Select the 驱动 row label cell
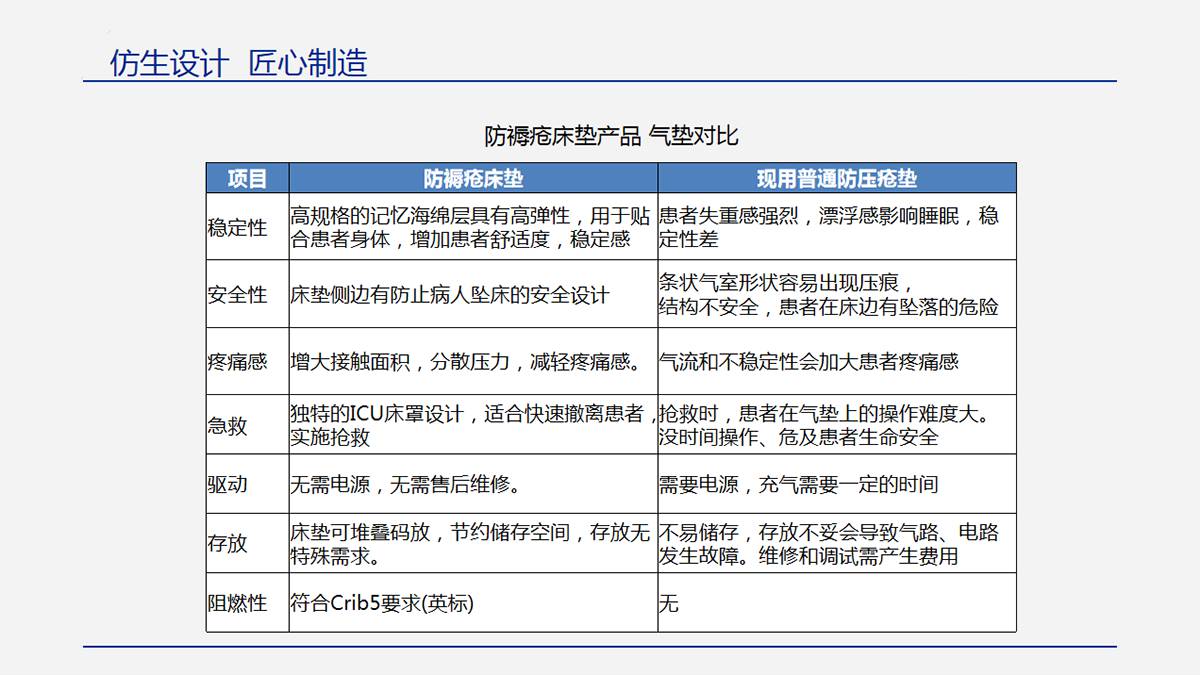1200x675 pixels. 228,485
